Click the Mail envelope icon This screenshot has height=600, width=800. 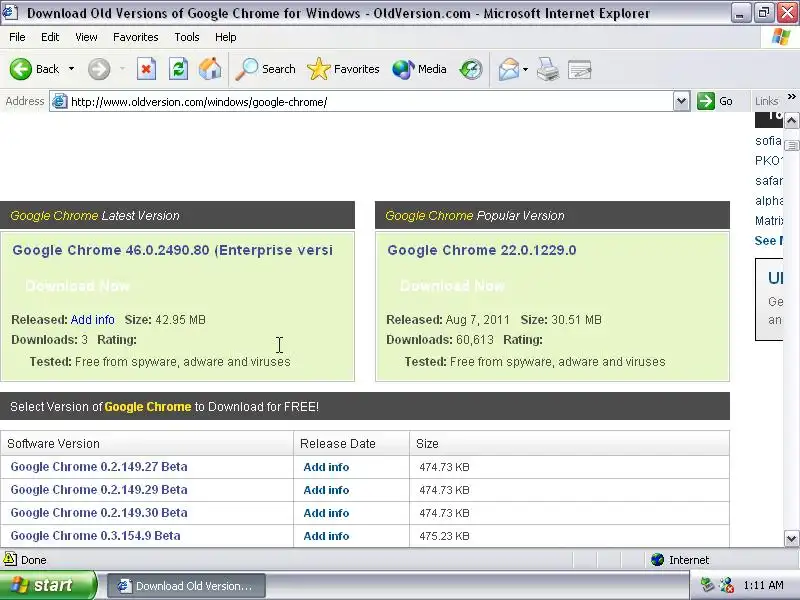(508, 69)
